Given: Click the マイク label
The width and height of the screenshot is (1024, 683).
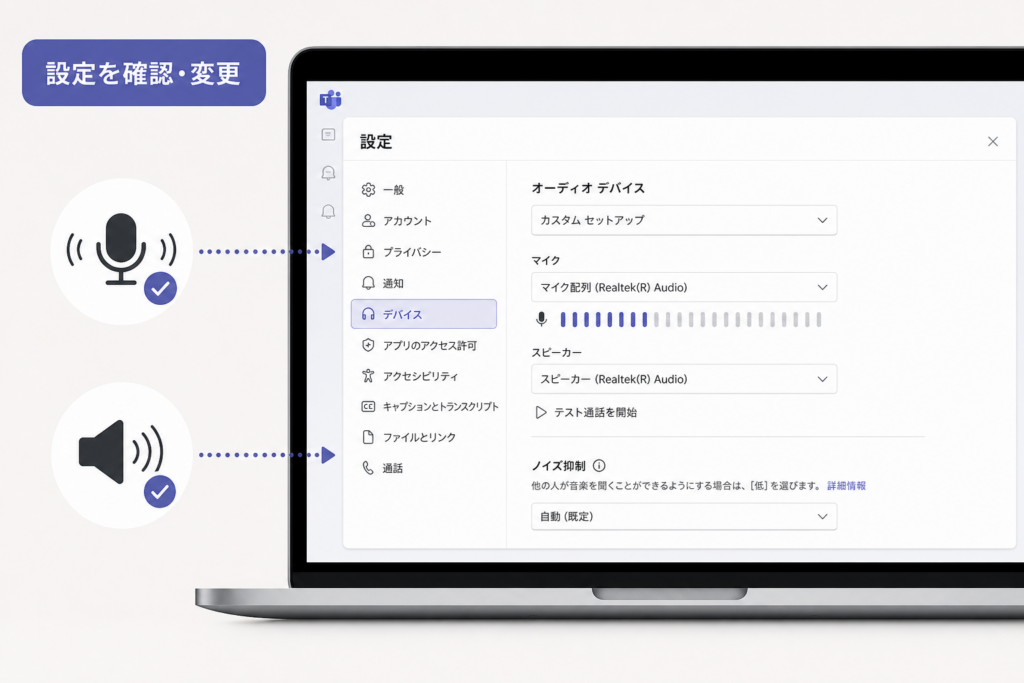Looking at the screenshot, I should pos(545,260).
